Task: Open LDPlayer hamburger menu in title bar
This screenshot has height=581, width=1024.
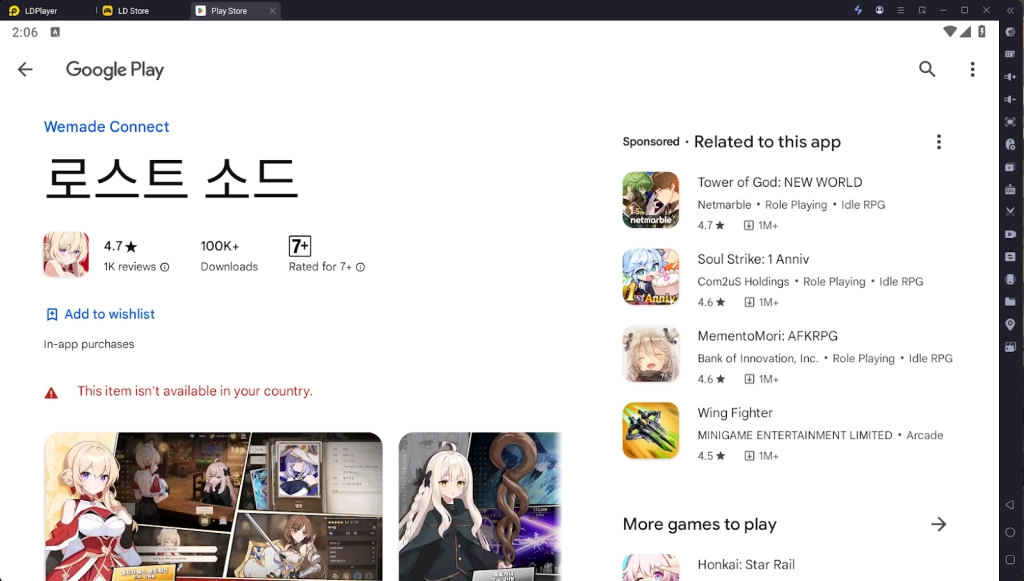Action: tap(901, 10)
